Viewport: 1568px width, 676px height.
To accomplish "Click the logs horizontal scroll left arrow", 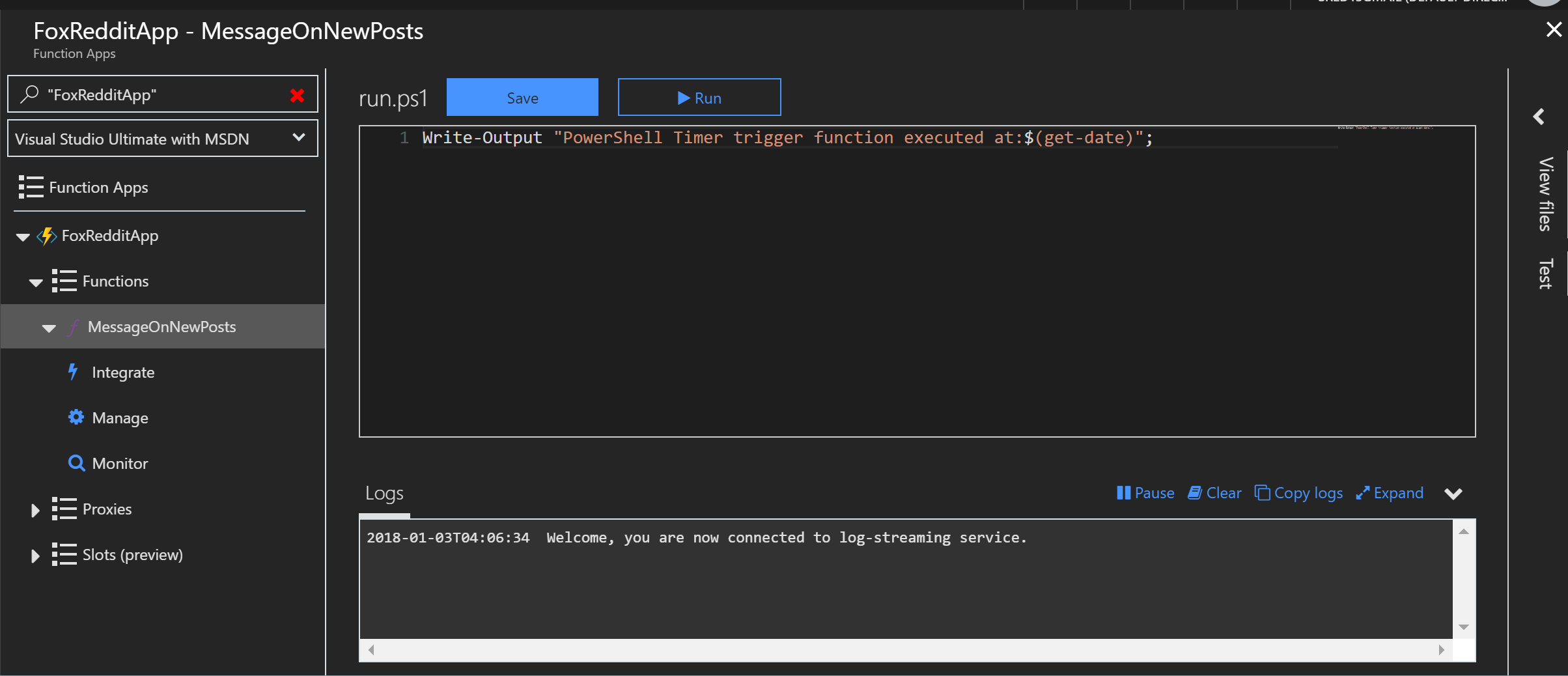I will [371, 649].
